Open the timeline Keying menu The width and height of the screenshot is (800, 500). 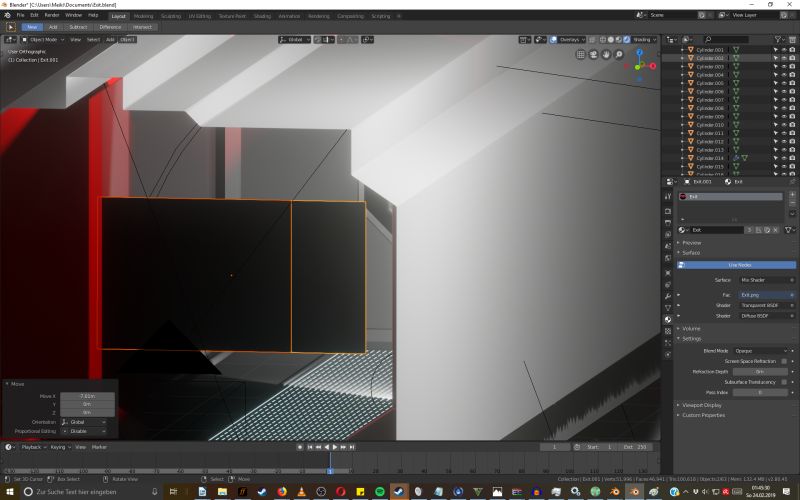tap(60, 447)
